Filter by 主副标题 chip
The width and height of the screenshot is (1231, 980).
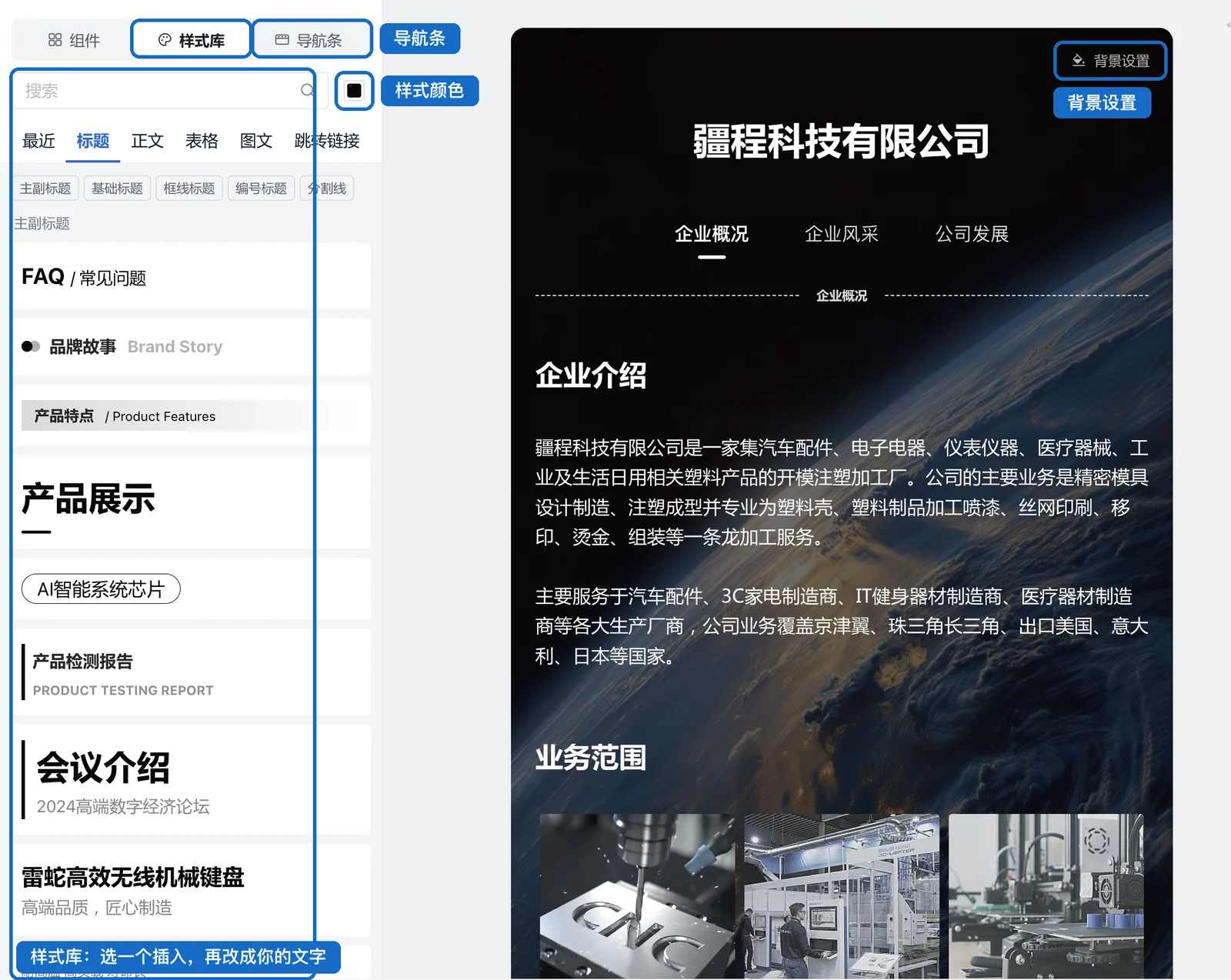coord(45,188)
